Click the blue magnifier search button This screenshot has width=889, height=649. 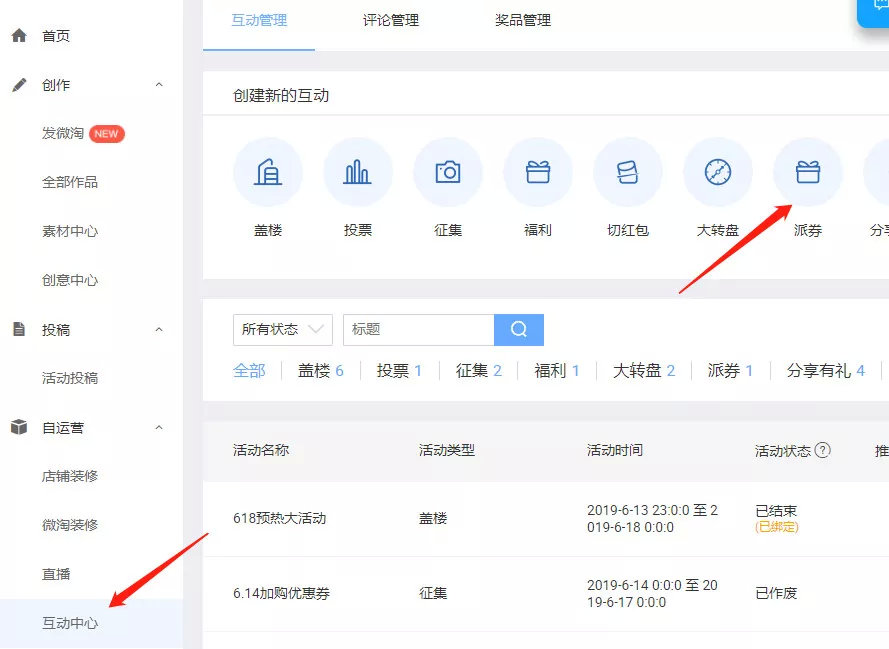(x=519, y=329)
